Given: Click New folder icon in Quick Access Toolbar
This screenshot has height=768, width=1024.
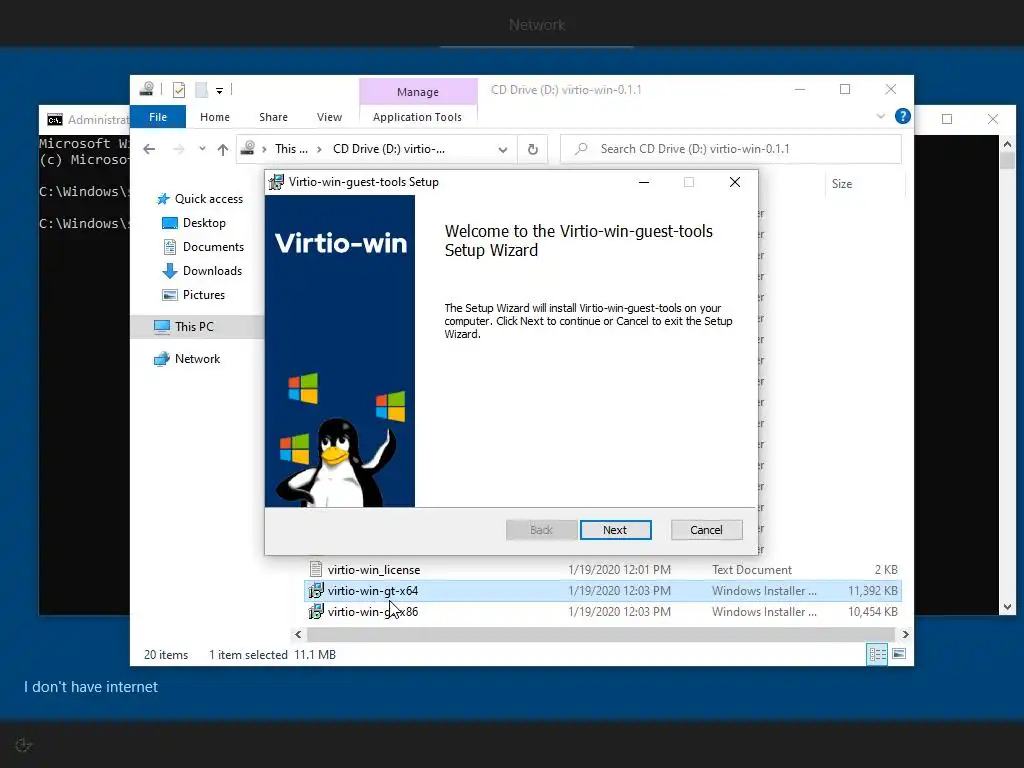Looking at the screenshot, I should 202,89.
